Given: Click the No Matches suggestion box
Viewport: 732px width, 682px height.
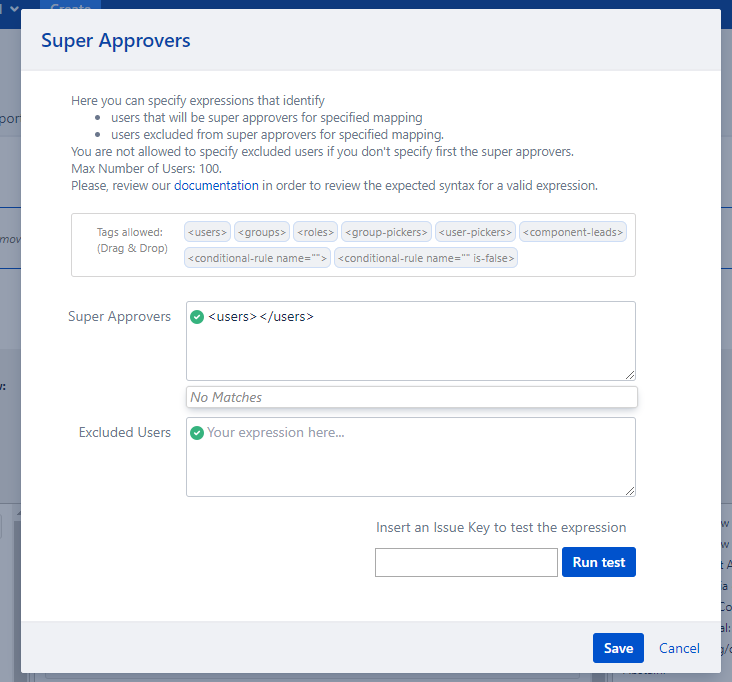Looking at the screenshot, I should (x=411, y=397).
